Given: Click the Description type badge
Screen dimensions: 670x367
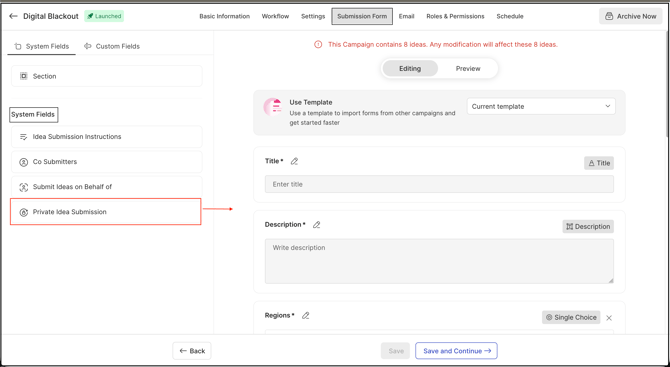Looking at the screenshot, I should click(588, 226).
